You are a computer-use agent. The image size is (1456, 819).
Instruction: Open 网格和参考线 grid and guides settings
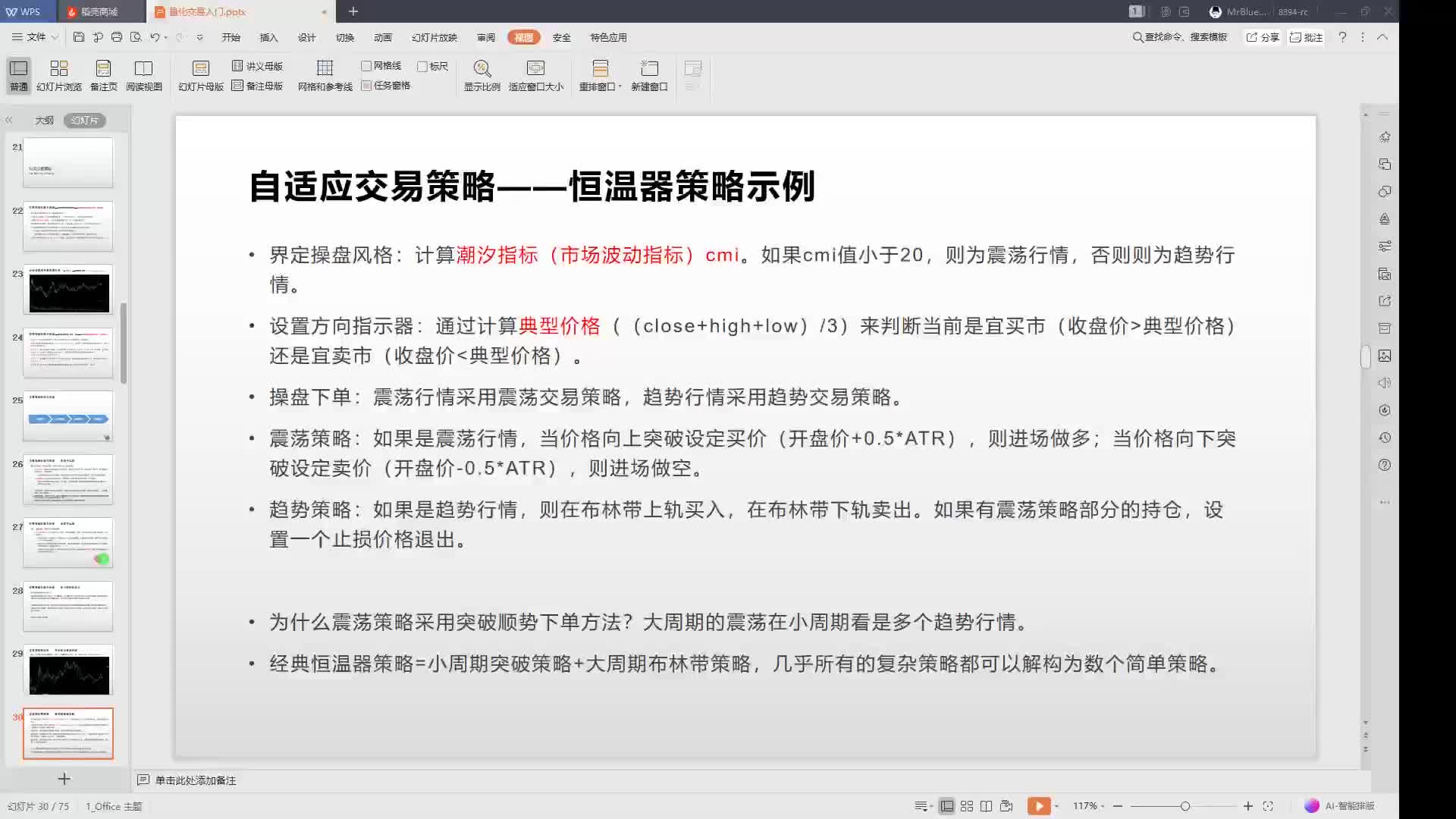click(325, 76)
